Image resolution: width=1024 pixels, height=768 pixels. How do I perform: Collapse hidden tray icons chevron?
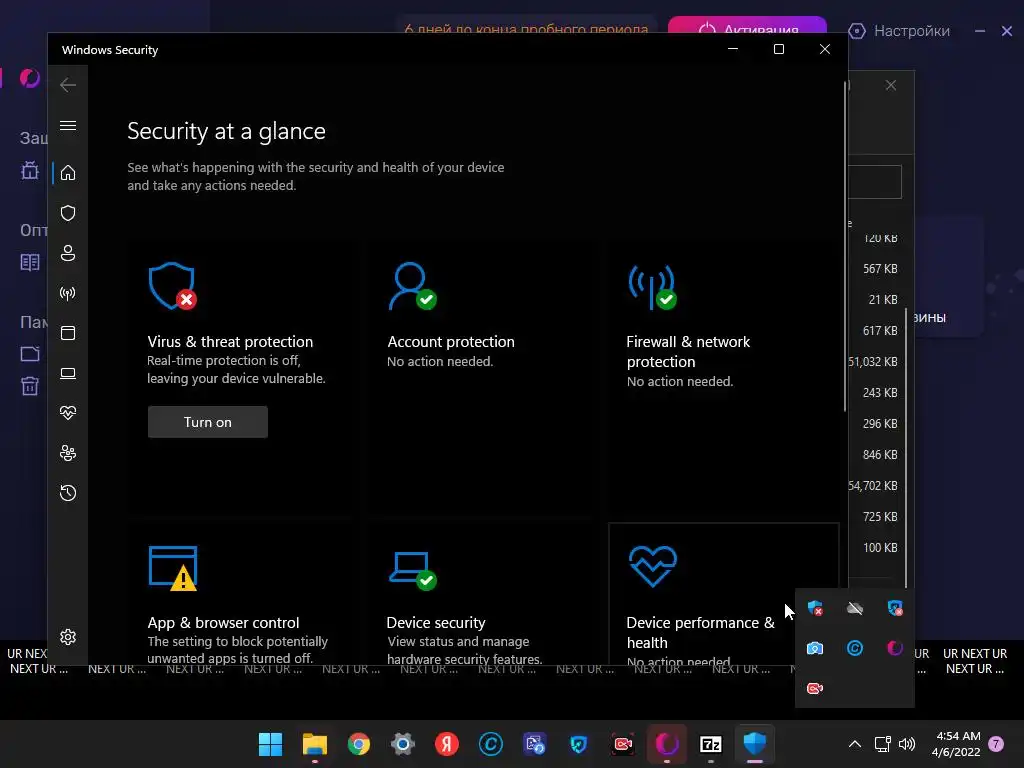point(855,744)
